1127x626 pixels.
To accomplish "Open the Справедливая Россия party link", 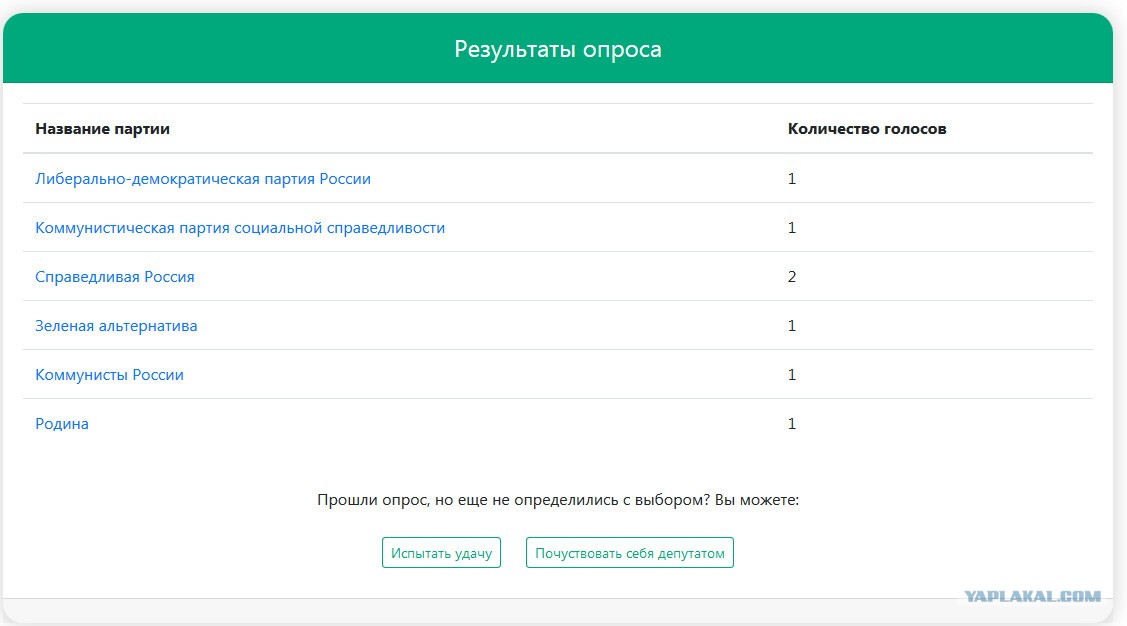I will [x=115, y=277].
